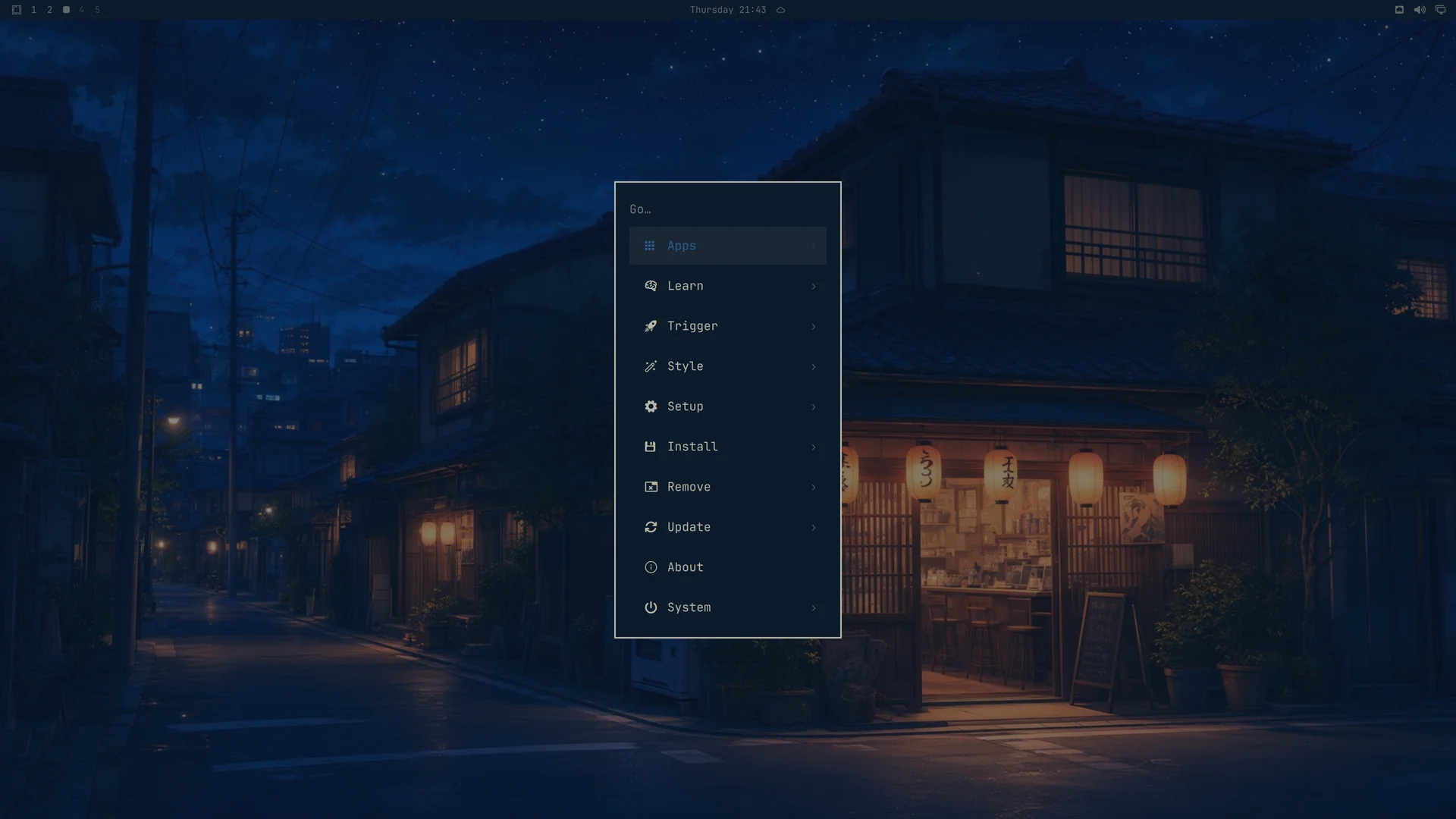The width and height of the screenshot is (1456, 819).
Task: Select the Style menu entry
Action: click(x=727, y=366)
